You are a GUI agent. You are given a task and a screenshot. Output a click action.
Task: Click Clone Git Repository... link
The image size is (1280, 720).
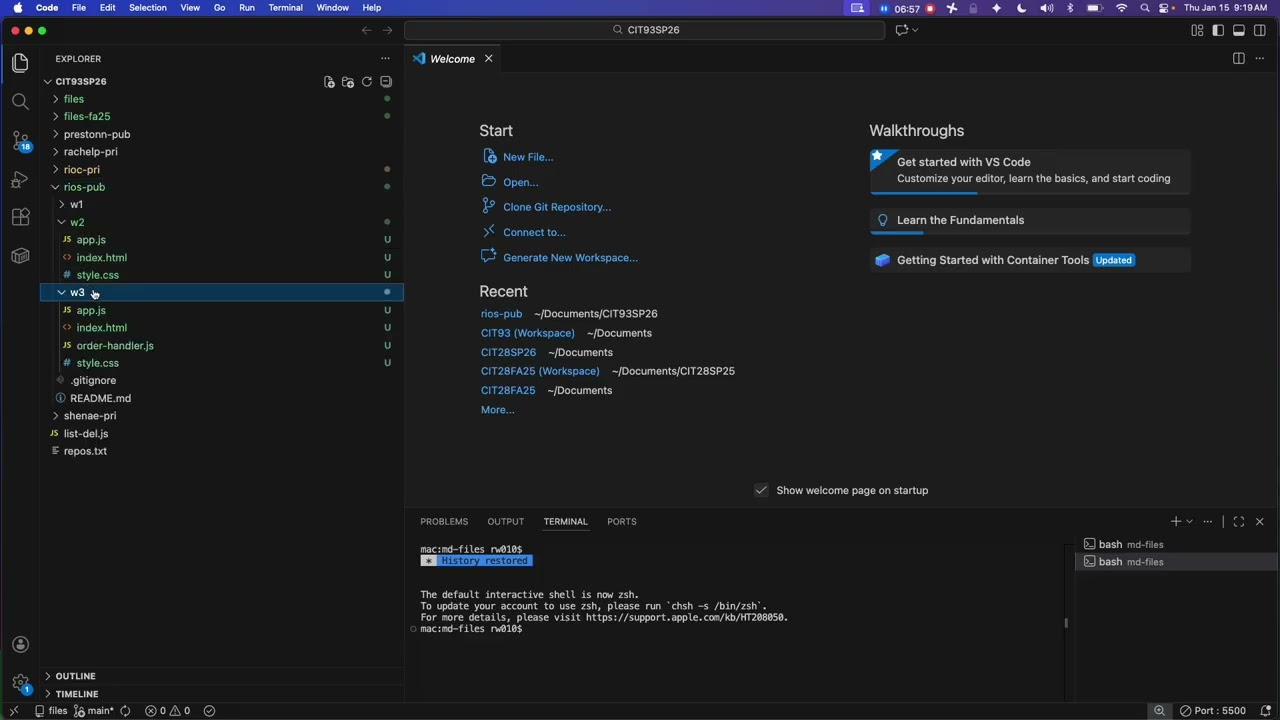point(557,207)
